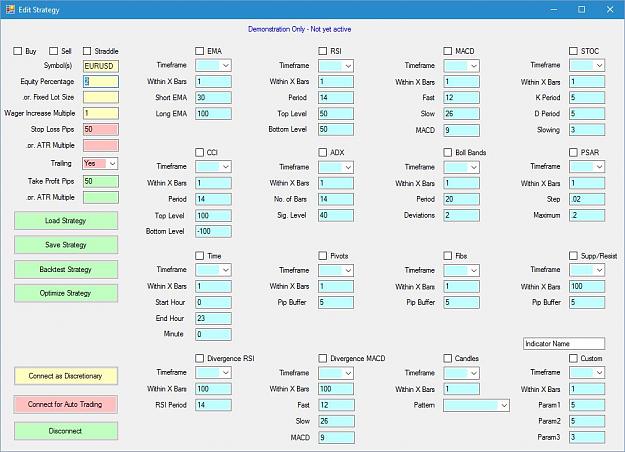625x452 pixels.
Task: Click the Disconnect button
Action: pyautogui.click(x=66, y=431)
